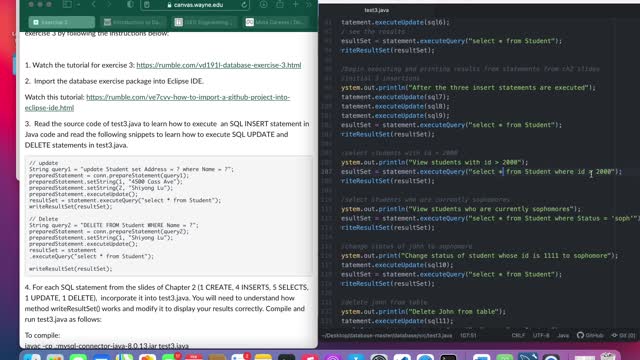Click Safari's forward navigation arrow
This screenshot has height=360, width=640.
coord(109,4)
